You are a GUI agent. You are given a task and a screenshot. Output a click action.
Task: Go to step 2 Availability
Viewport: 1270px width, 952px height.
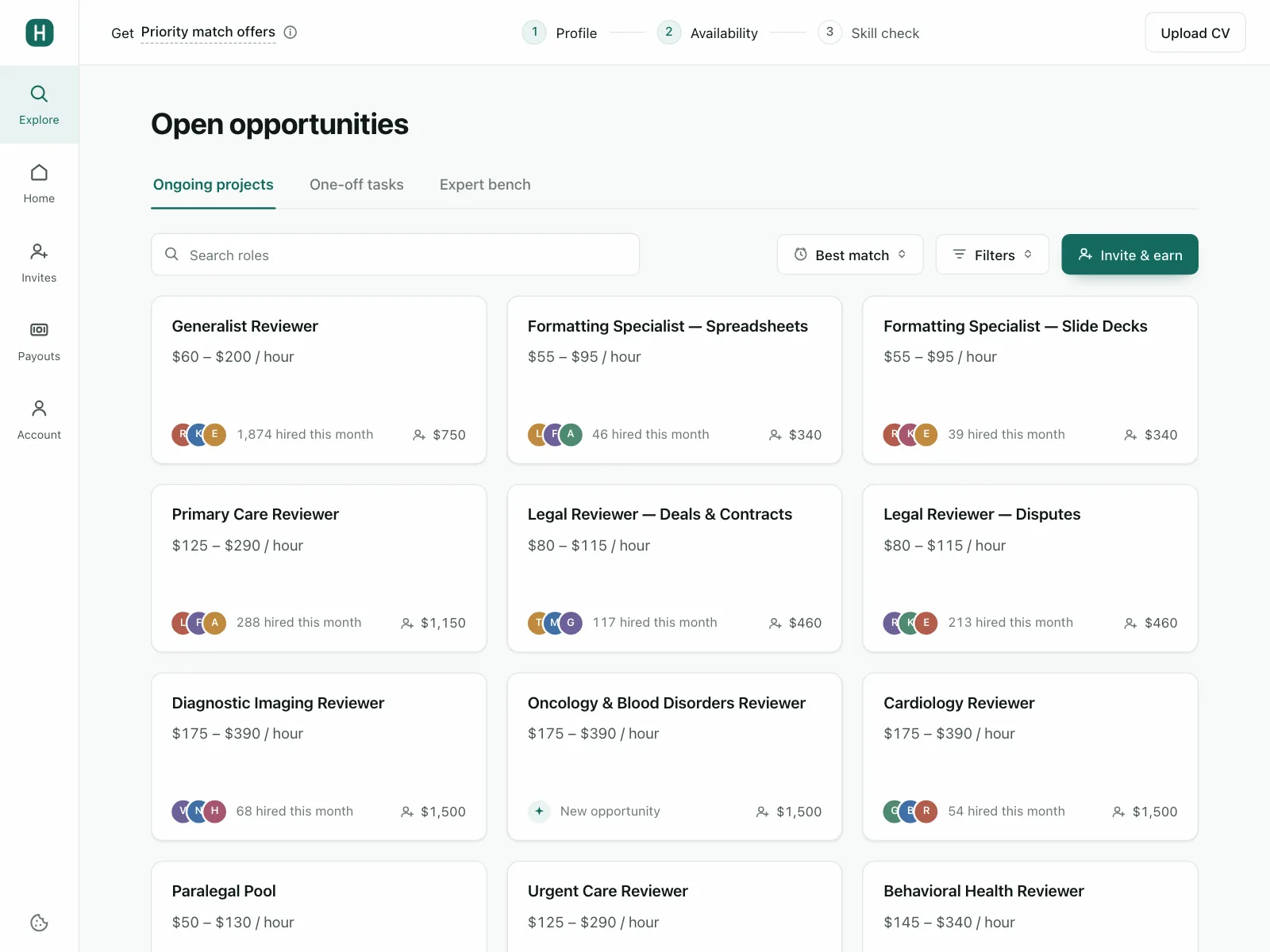[707, 33]
